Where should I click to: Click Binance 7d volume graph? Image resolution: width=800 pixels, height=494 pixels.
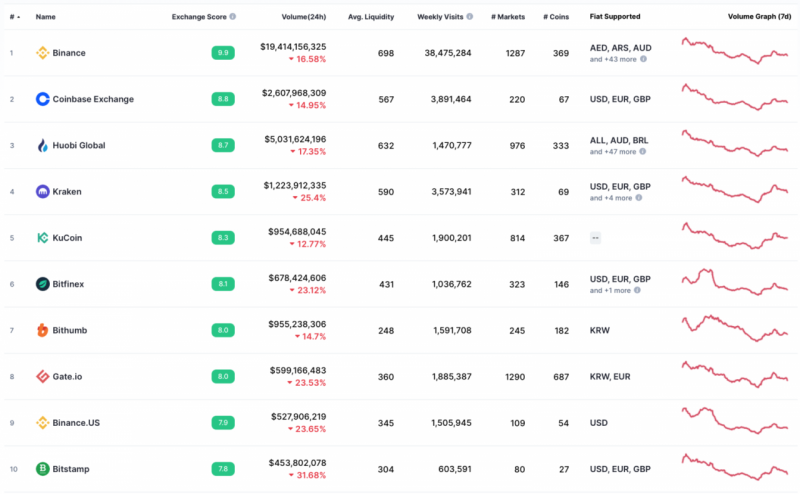735,50
